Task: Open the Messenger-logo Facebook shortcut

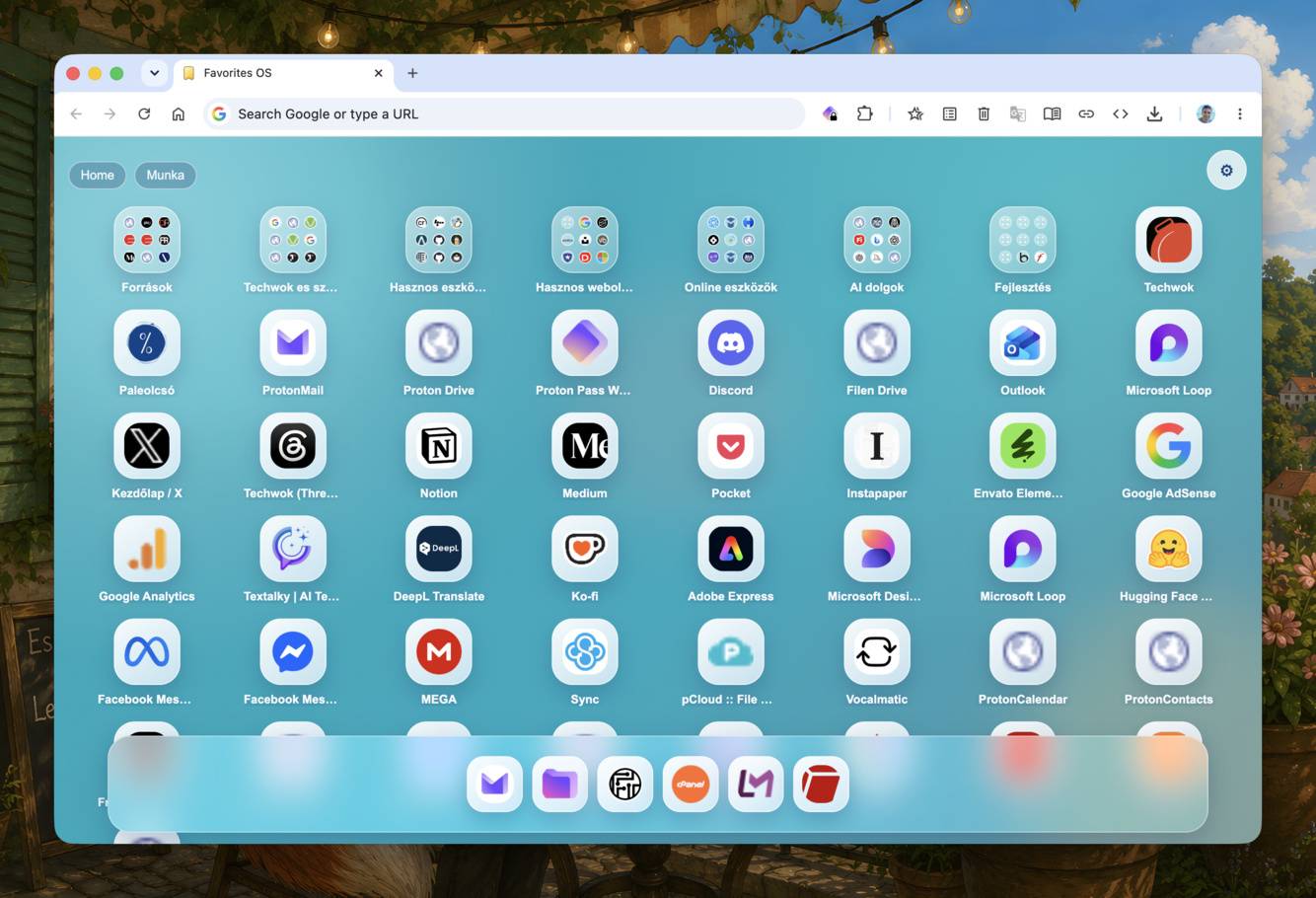Action: pyautogui.click(x=293, y=651)
